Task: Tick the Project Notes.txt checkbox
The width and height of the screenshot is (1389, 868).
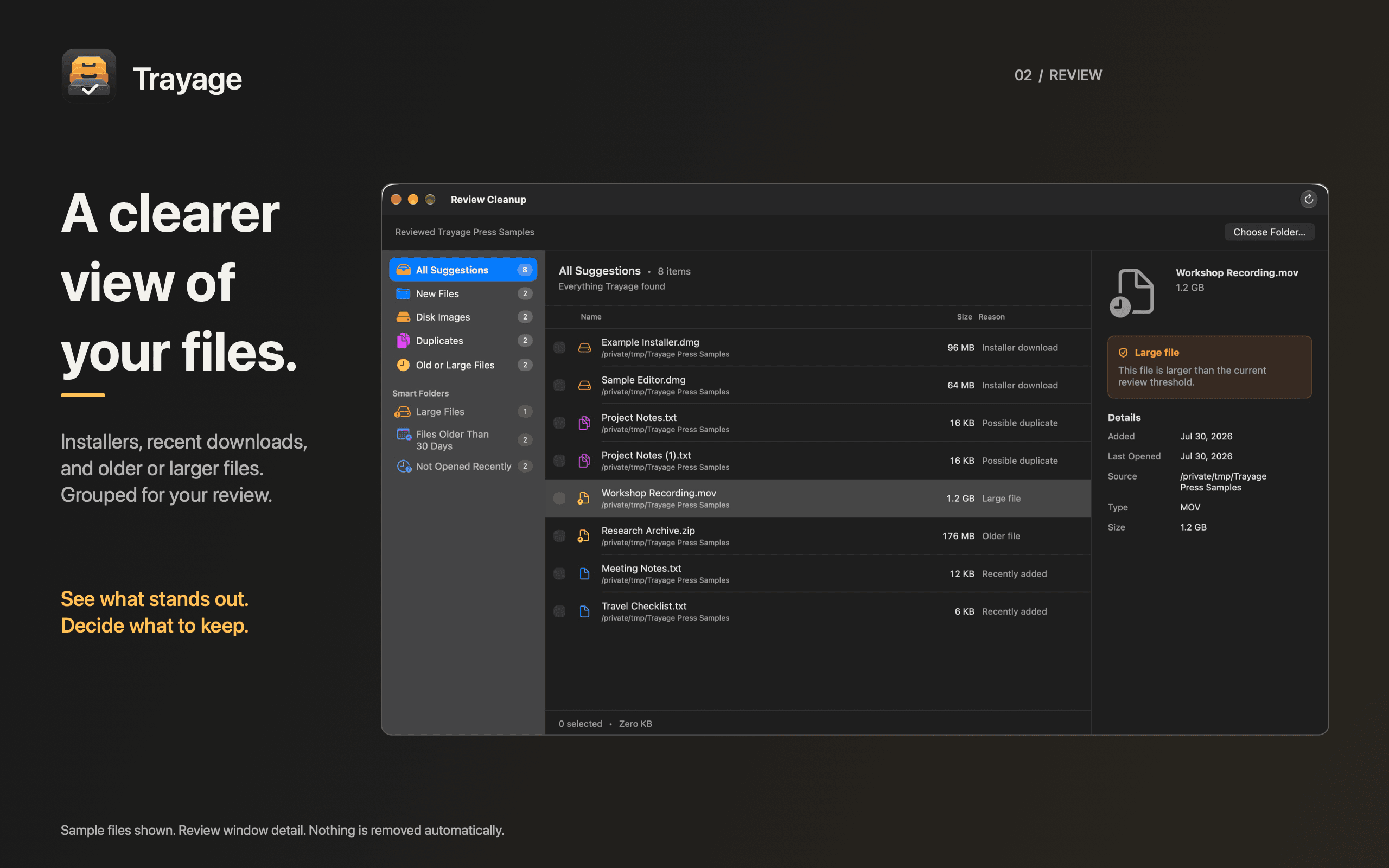Action: [559, 423]
